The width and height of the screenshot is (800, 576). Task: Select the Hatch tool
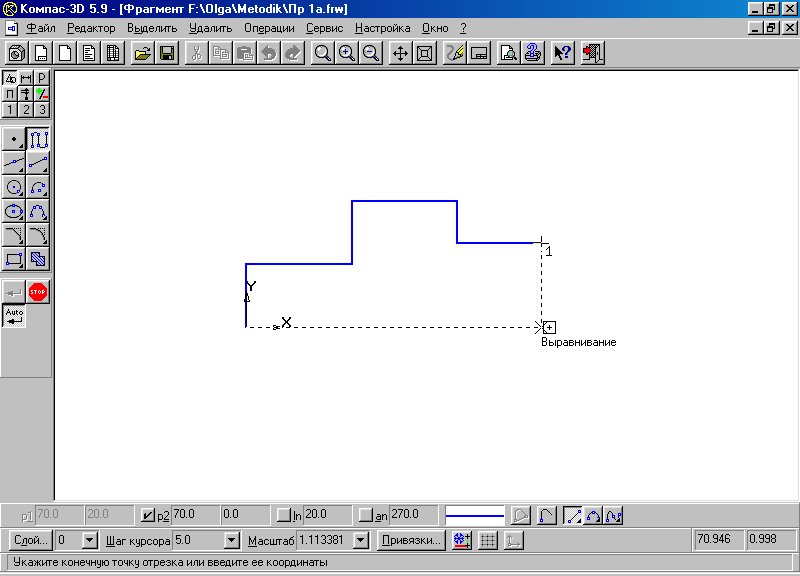(x=38, y=259)
